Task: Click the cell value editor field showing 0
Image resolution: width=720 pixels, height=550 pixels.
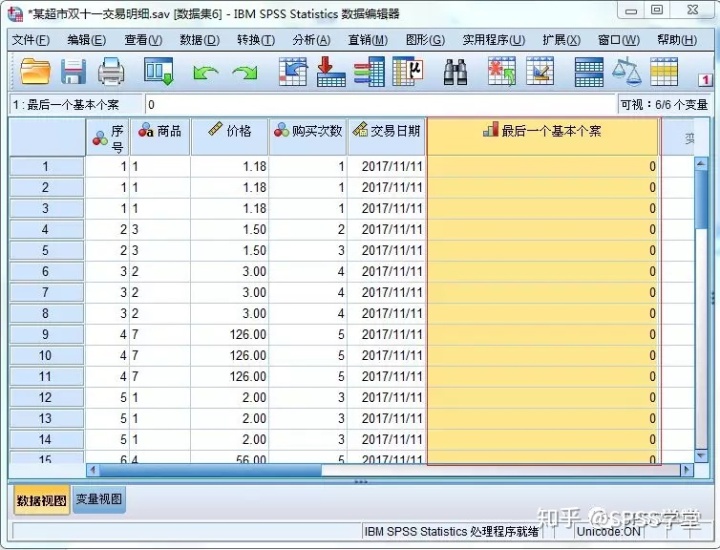Action: click(380, 105)
